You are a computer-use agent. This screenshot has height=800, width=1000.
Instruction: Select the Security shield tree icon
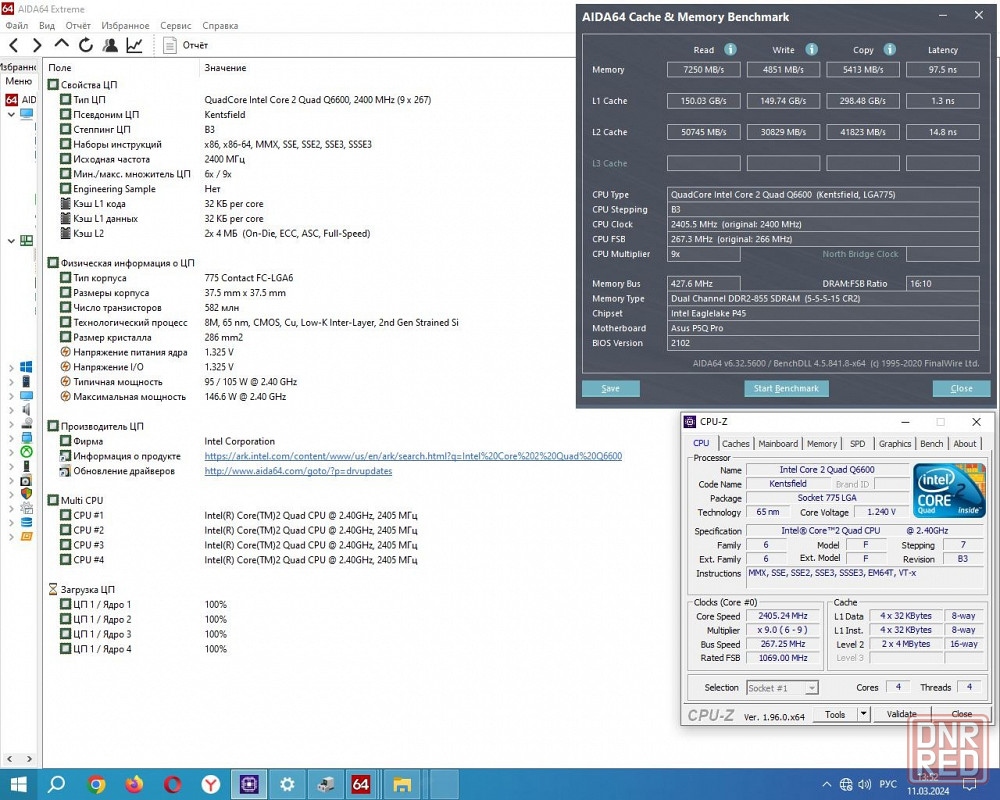click(x=26, y=494)
